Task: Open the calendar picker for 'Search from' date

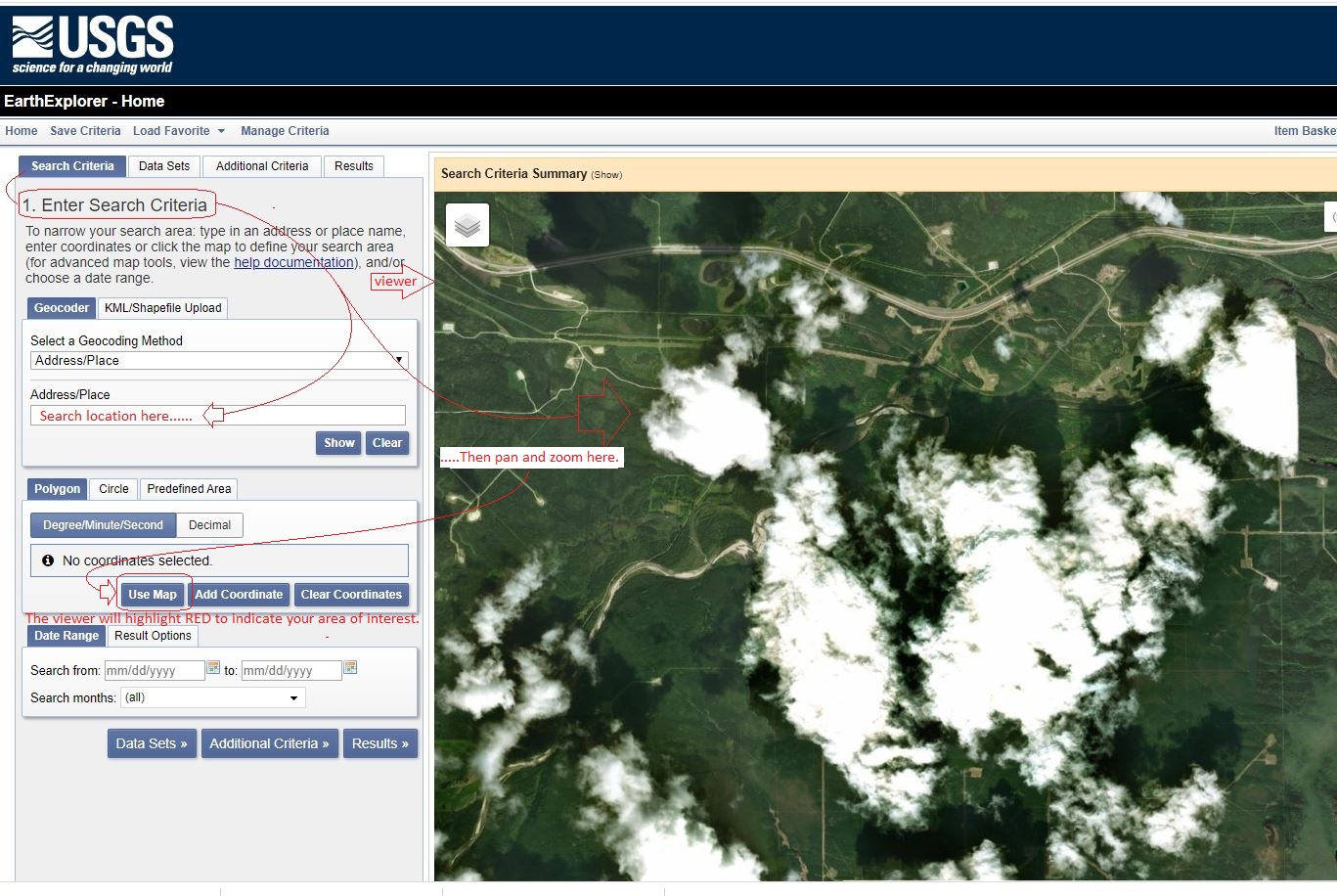Action: click(x=213, y=666)
